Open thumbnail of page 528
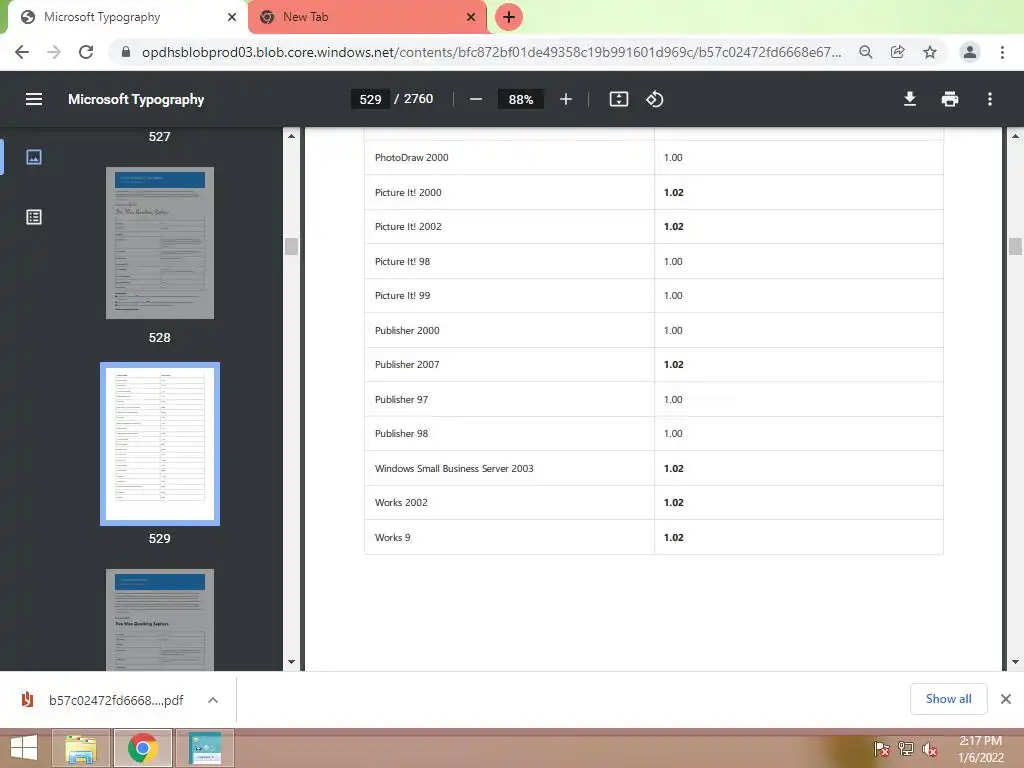The width and height of the screenshot is (1024, 768). [x=159, y=243]
